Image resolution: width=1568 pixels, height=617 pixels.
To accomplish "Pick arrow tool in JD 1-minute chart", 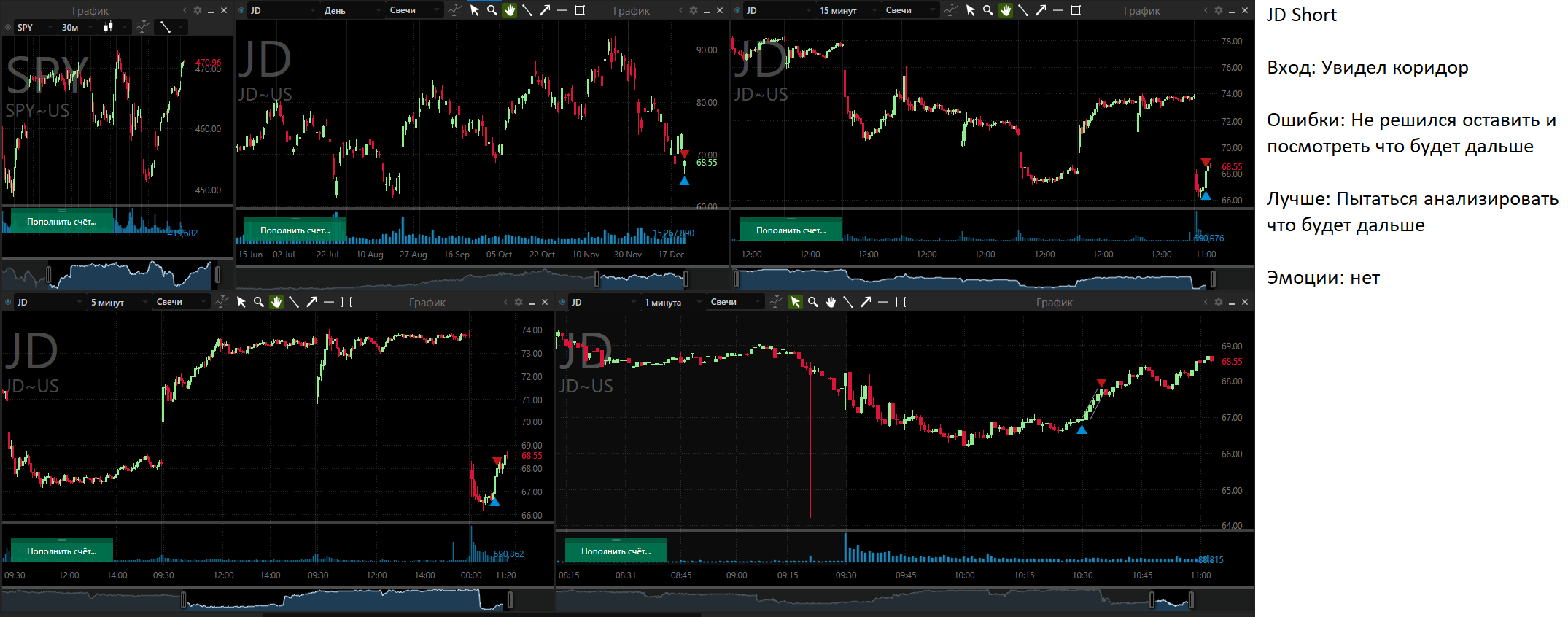I will [x=866, y=302].
